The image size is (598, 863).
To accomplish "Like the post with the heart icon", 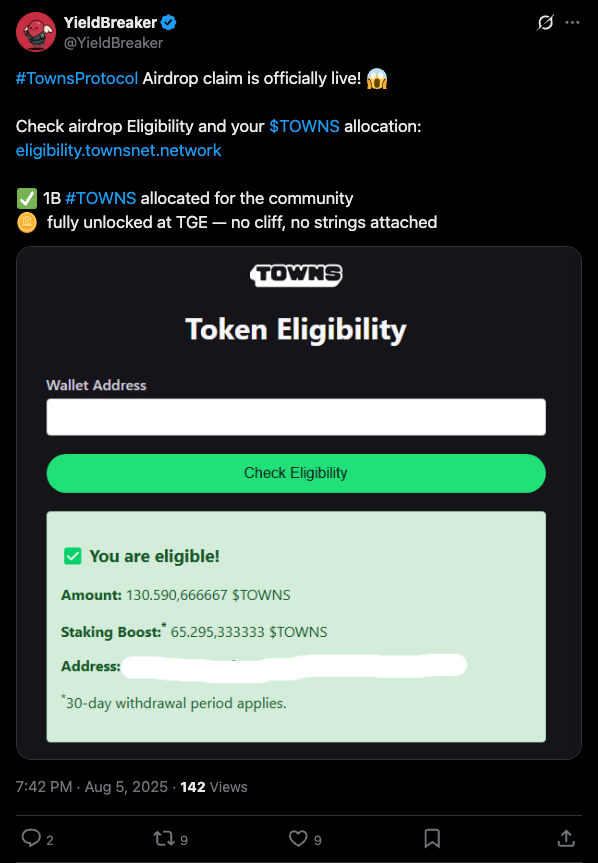I will (298, 838).
